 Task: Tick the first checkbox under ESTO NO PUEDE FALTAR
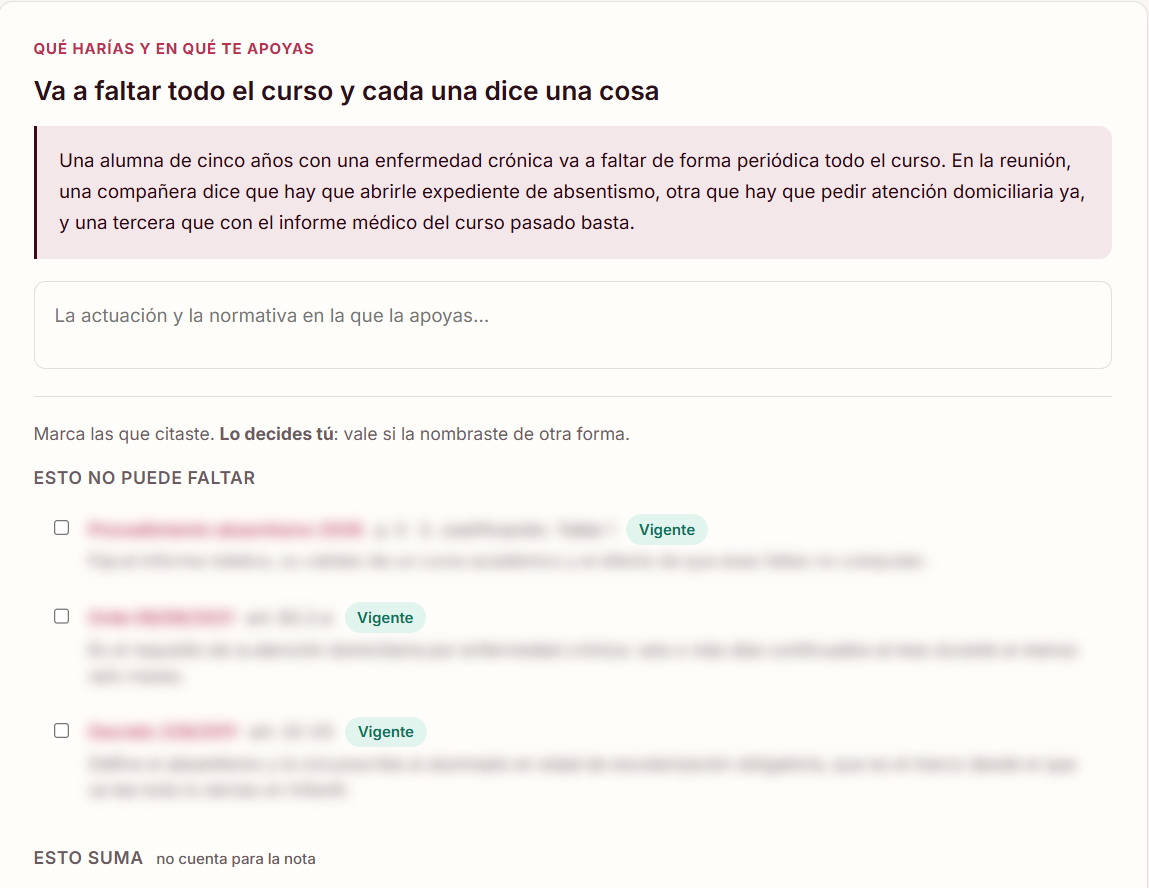(x=62, y=528)
